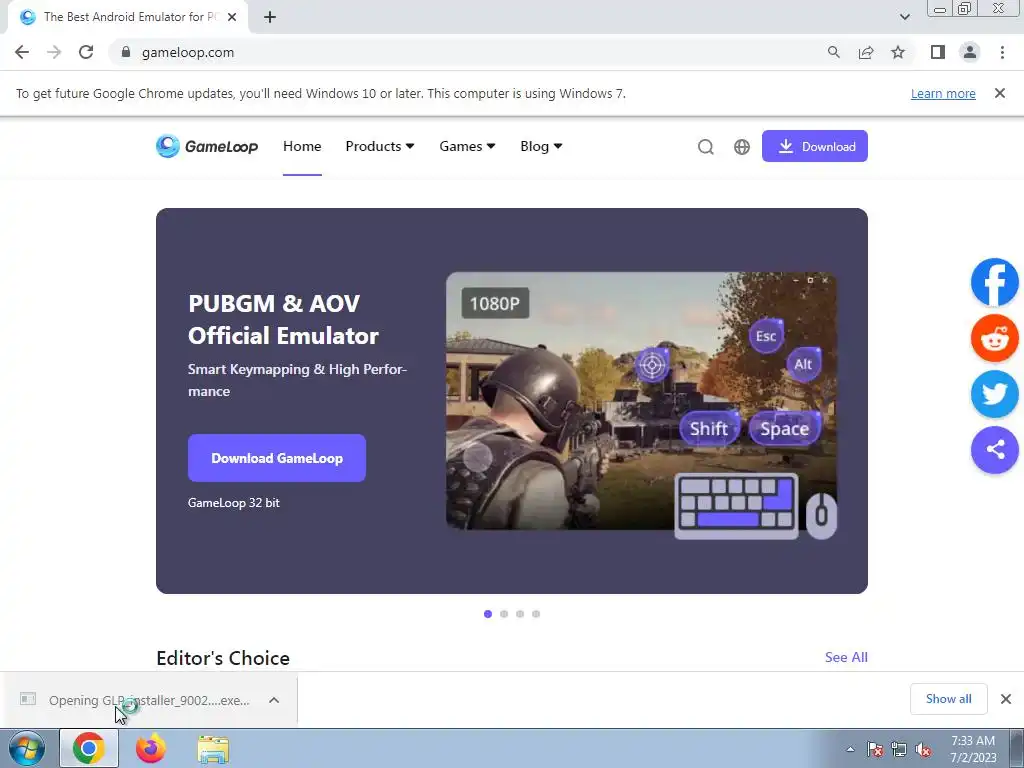
Task: Click the browser forward arrow
Action: click(54, 52)
